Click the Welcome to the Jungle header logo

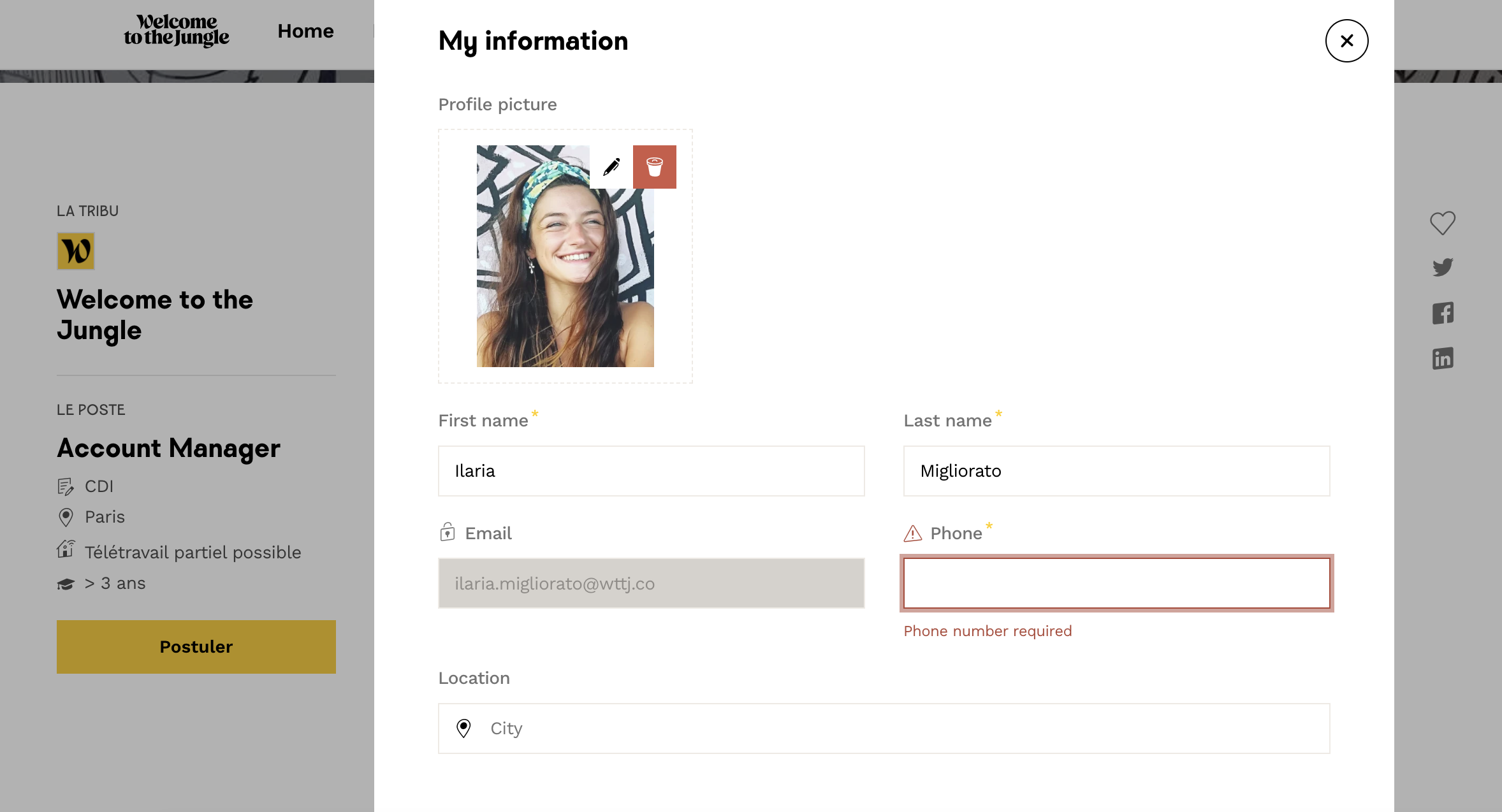click(177, 31)
